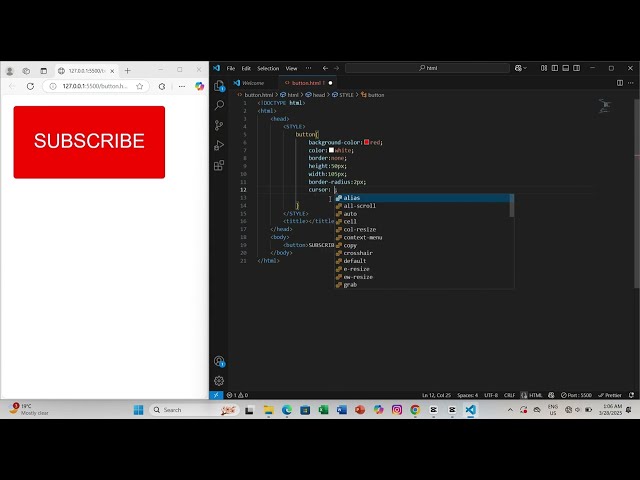Screen dimensions: 640x480
Task: Click the SUBSCRIBE button in the browser
Action: [89, 142]
